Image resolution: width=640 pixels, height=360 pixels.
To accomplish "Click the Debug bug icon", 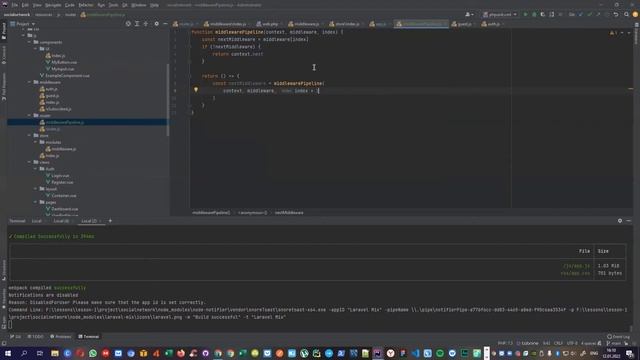I will [534, 15].
